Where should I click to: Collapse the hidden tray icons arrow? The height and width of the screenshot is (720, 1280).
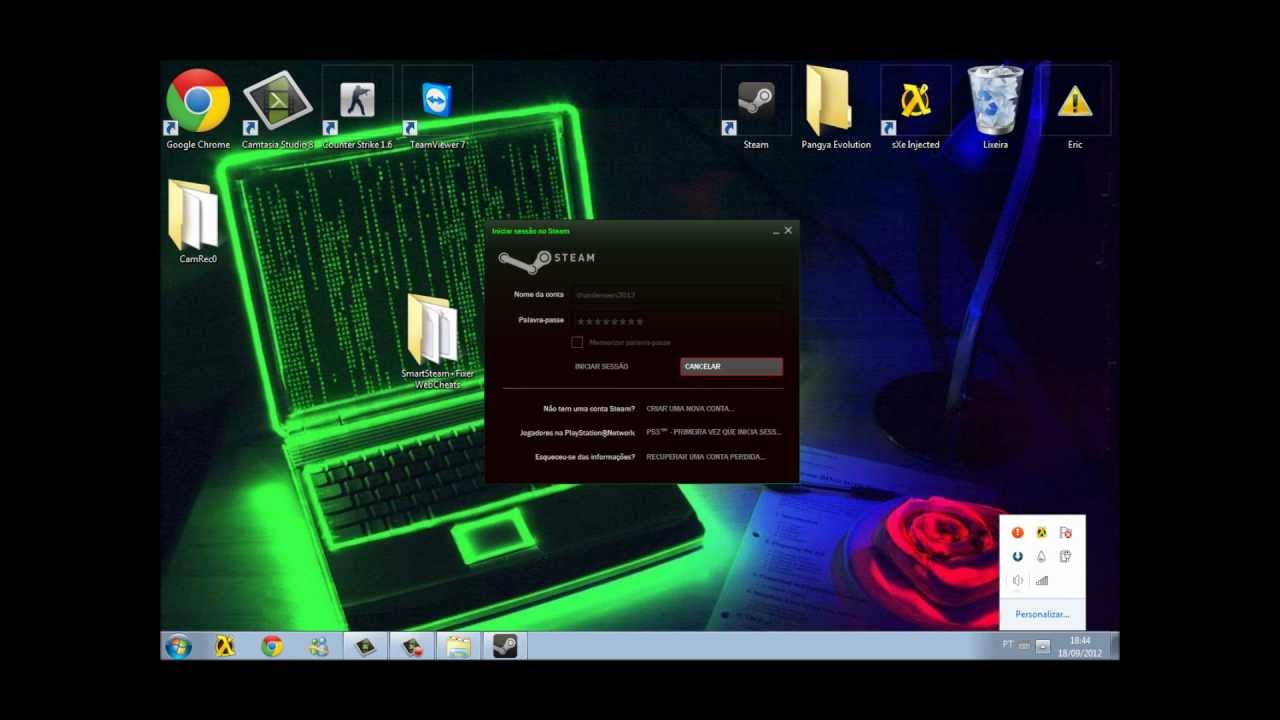[1042, 646]
